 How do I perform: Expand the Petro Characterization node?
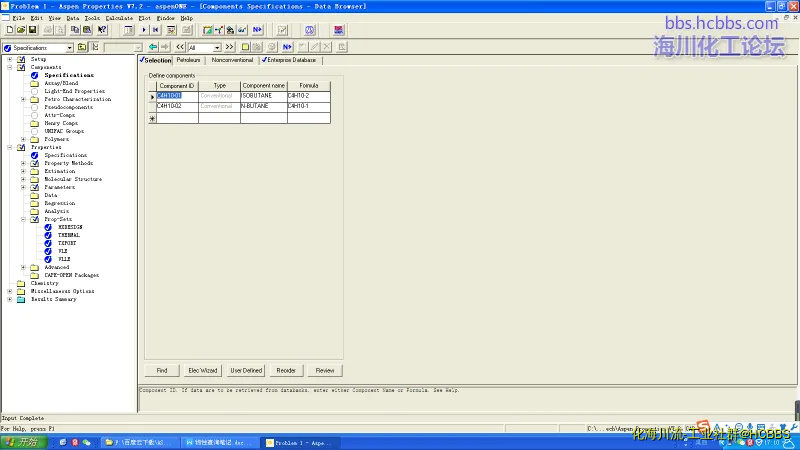(23, 99)
